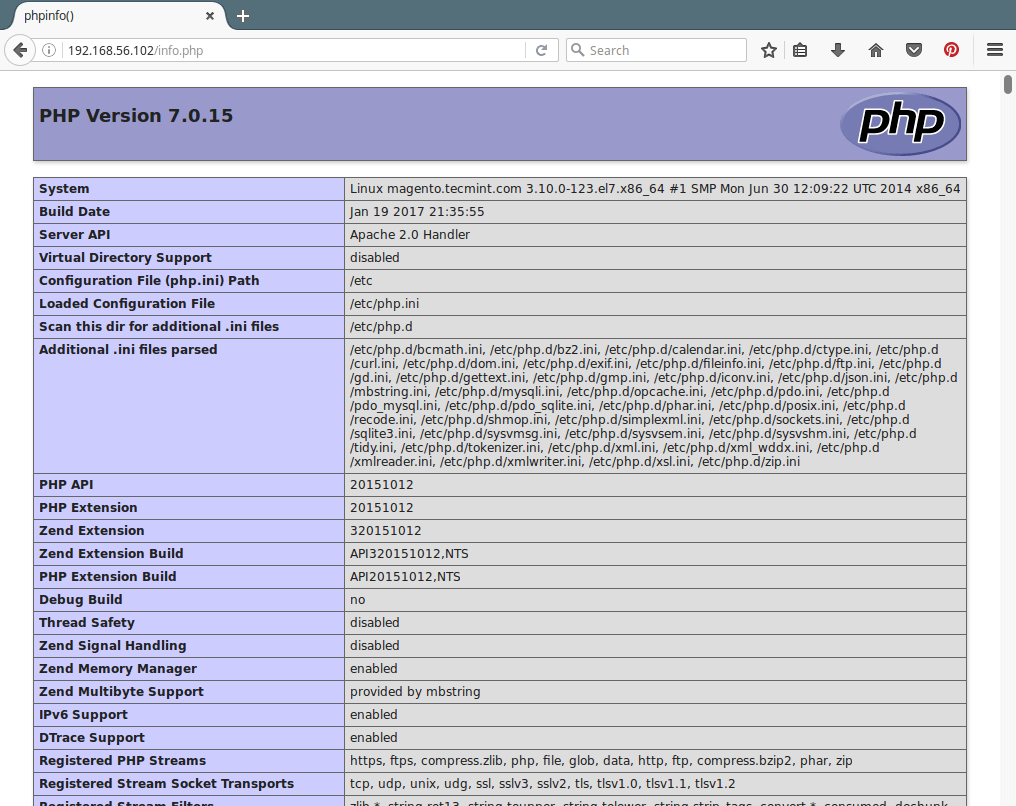Image resolution: width=1016 pixels, height=806 pixels.
Task: Click the Scan this dir label
Action: click(x=159, y=327)
